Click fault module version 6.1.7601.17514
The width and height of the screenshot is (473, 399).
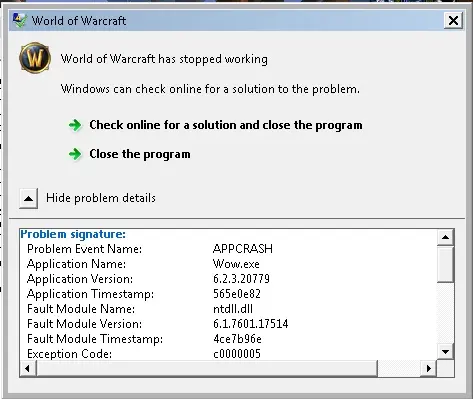point(251,324)
